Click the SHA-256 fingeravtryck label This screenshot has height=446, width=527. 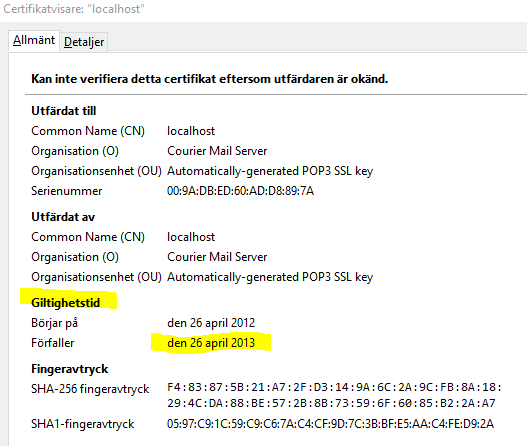pyautogui.click(x=90, y=389)
